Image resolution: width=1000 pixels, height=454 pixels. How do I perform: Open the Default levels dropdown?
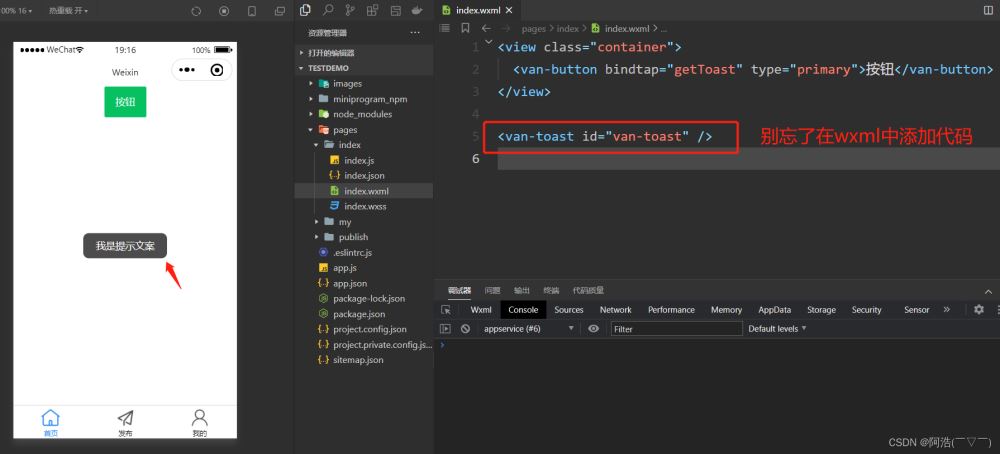[777, 328]
